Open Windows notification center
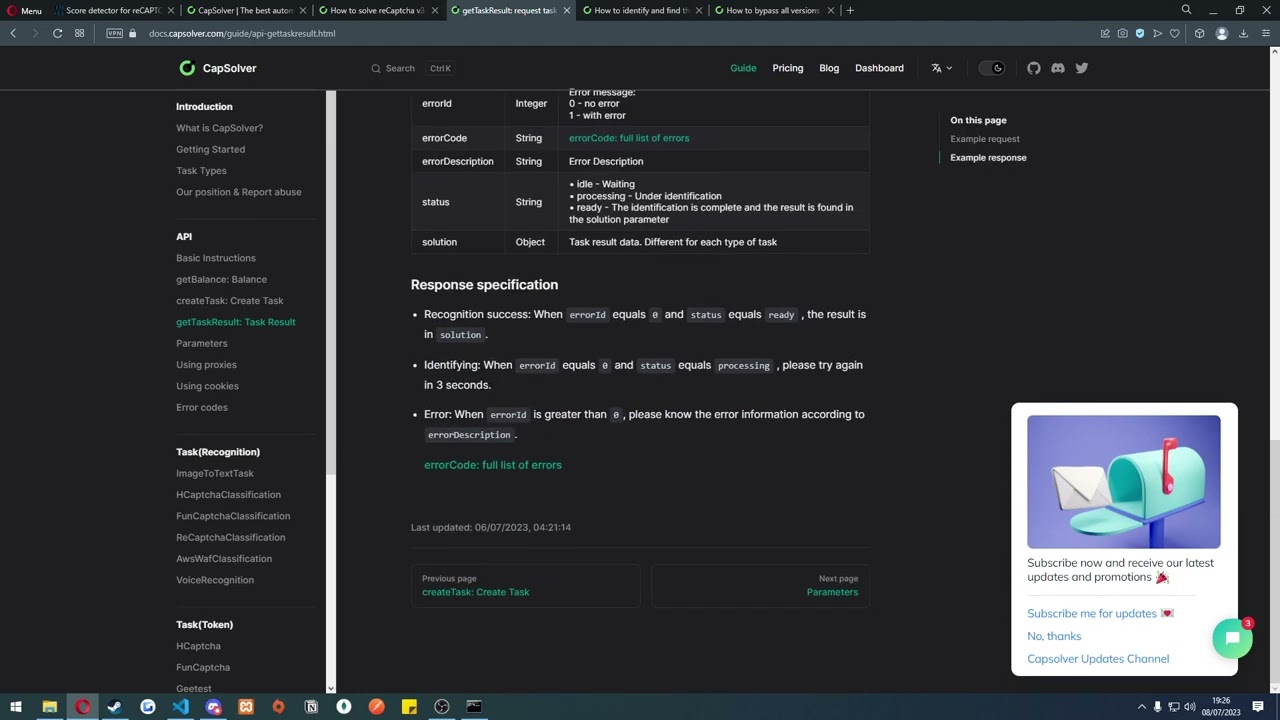The height and width of the screenshot is (720, 1280). point(1258,707)
